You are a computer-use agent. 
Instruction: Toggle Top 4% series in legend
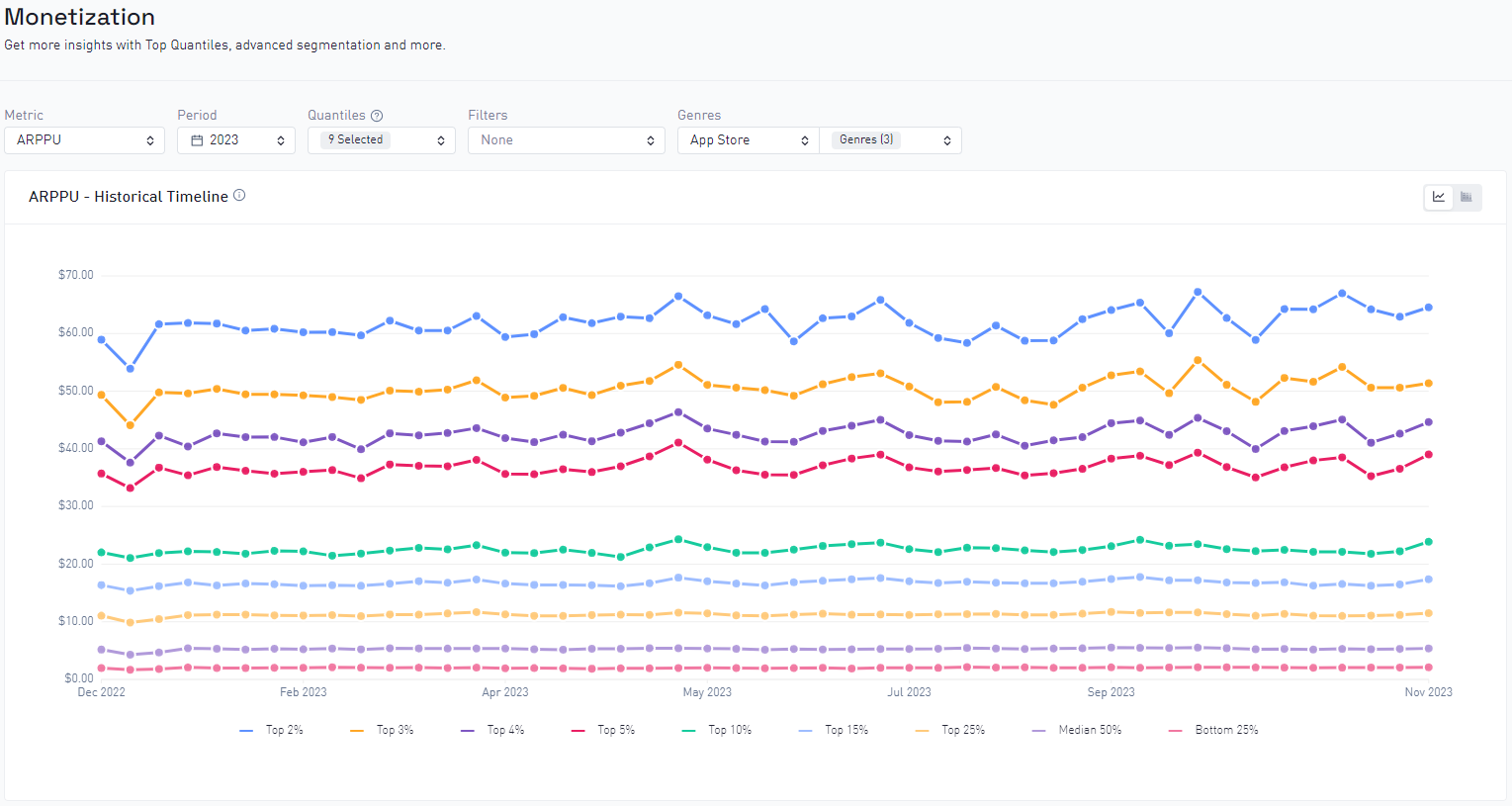coord(492,730)
